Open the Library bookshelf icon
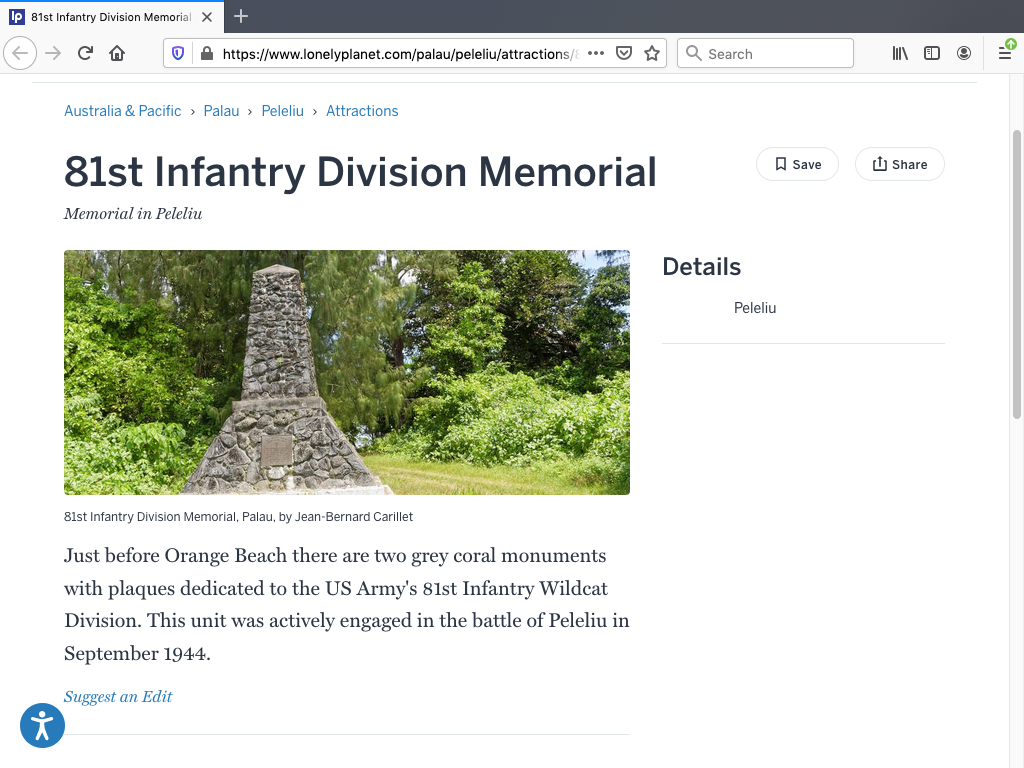Screen dimensions: 1024x768 pyautogui.click(x=900, y=54)
